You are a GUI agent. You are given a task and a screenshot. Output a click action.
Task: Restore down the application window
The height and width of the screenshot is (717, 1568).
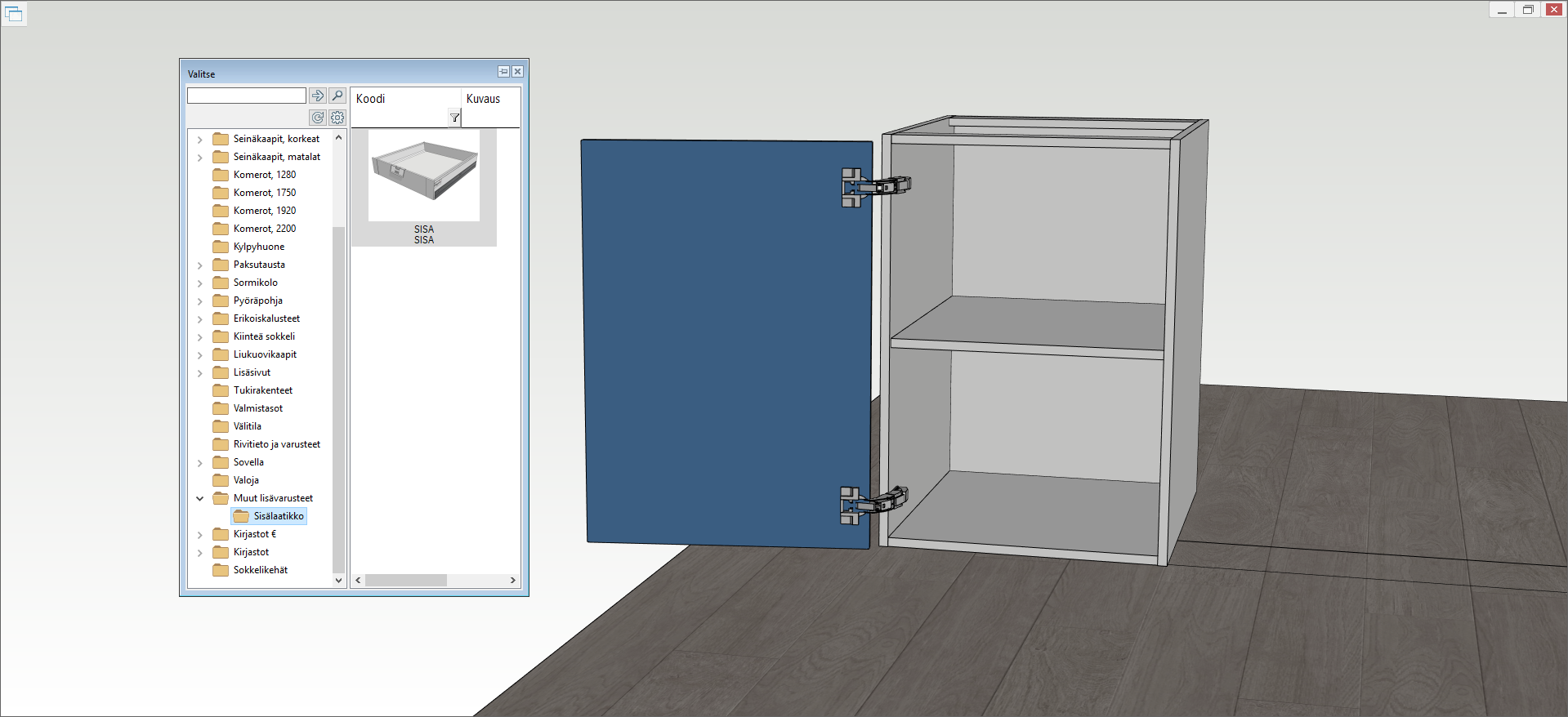click(x=1527, y=10)
